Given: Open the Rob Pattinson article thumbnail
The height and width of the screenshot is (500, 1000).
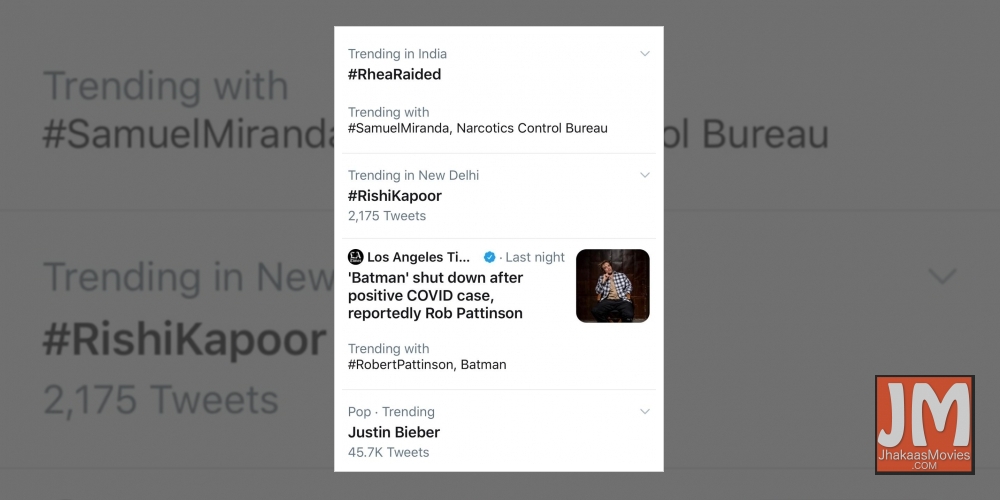Looking at the screenshot, I should (612, 286).
